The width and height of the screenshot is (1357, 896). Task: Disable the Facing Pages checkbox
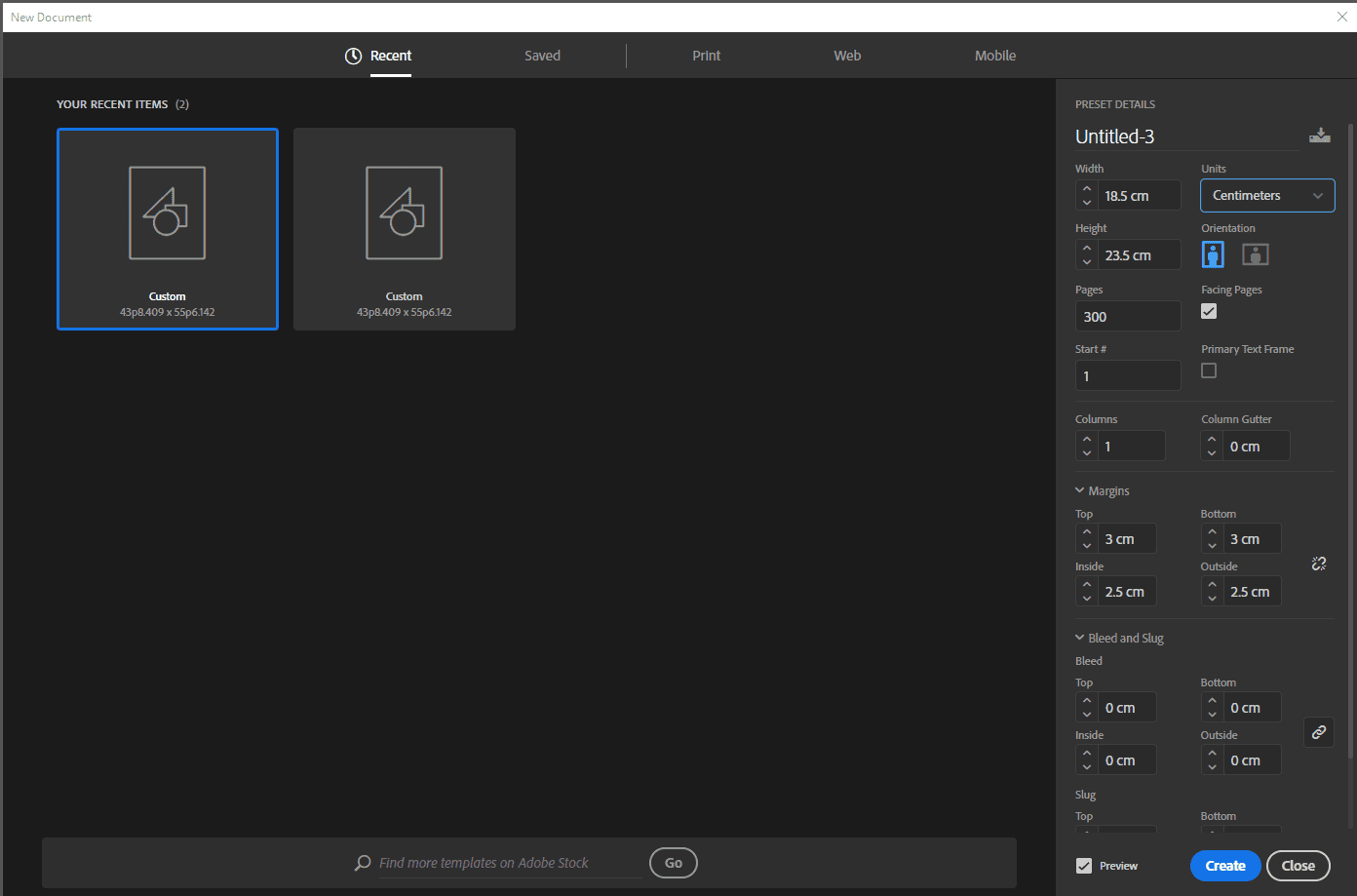(1209, 311)
